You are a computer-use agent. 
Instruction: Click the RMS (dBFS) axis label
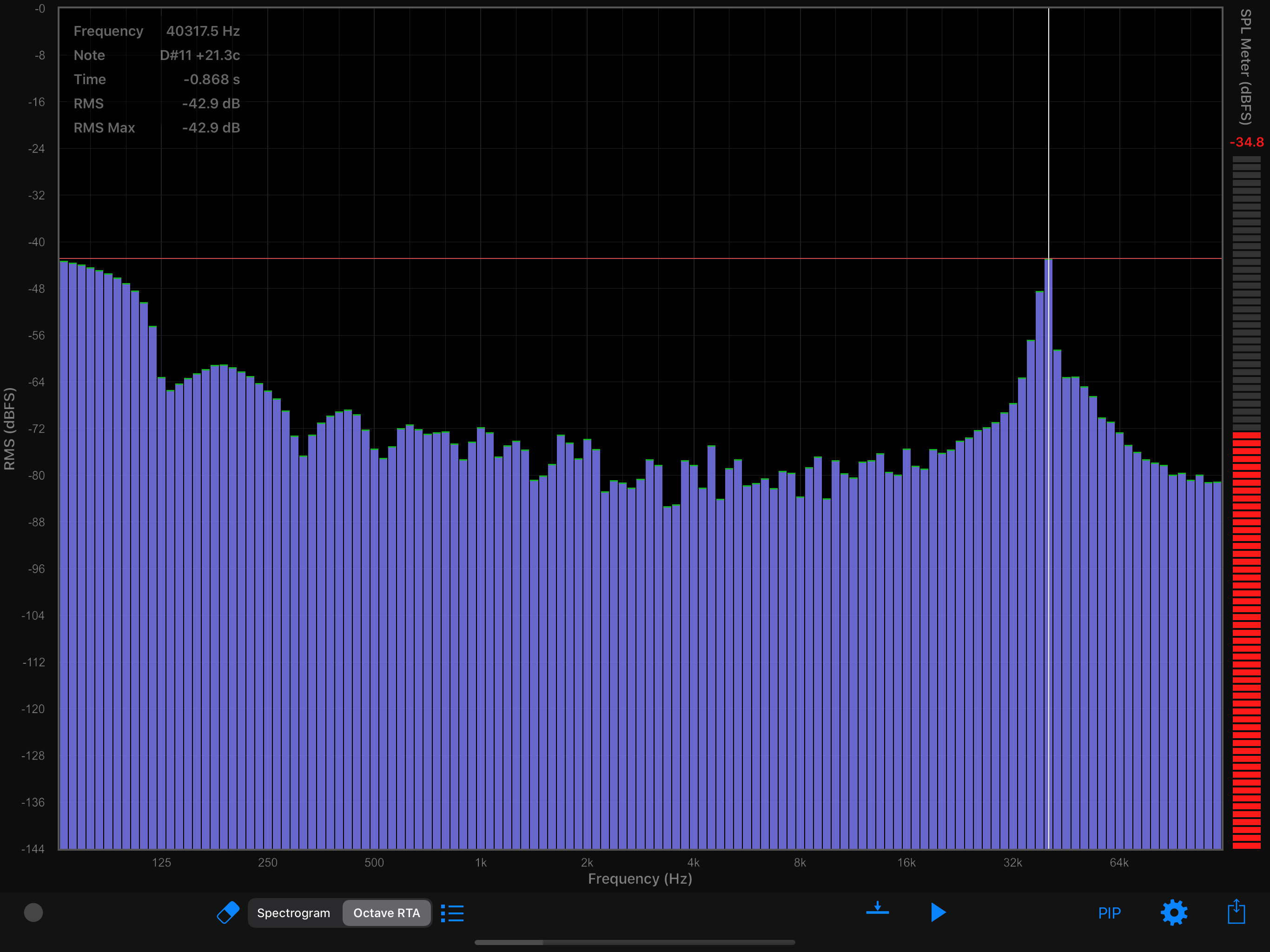pyautogui.click(x=10, y=428)
